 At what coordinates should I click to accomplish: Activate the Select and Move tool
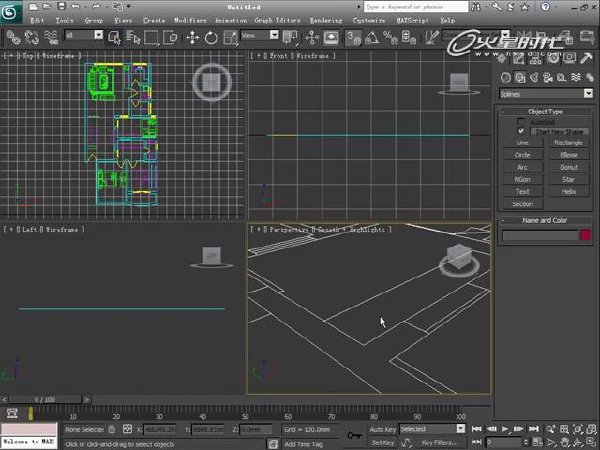[x=192, y=37]
